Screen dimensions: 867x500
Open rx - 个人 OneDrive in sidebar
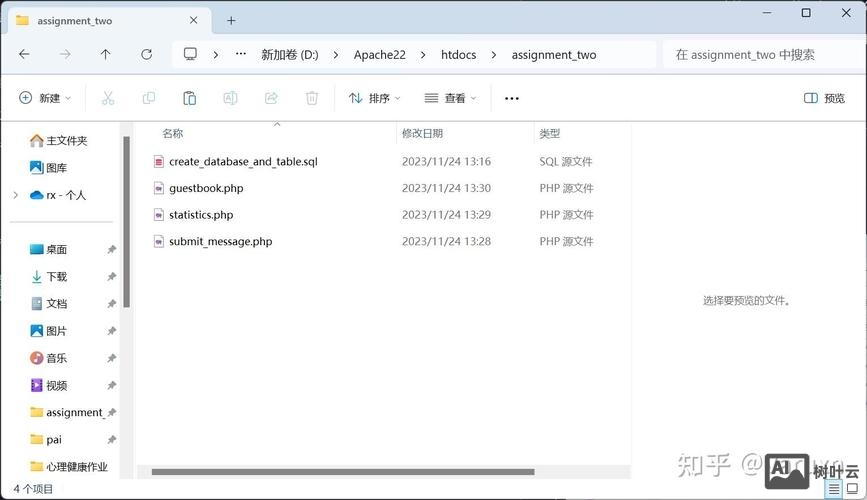[58, 195]
